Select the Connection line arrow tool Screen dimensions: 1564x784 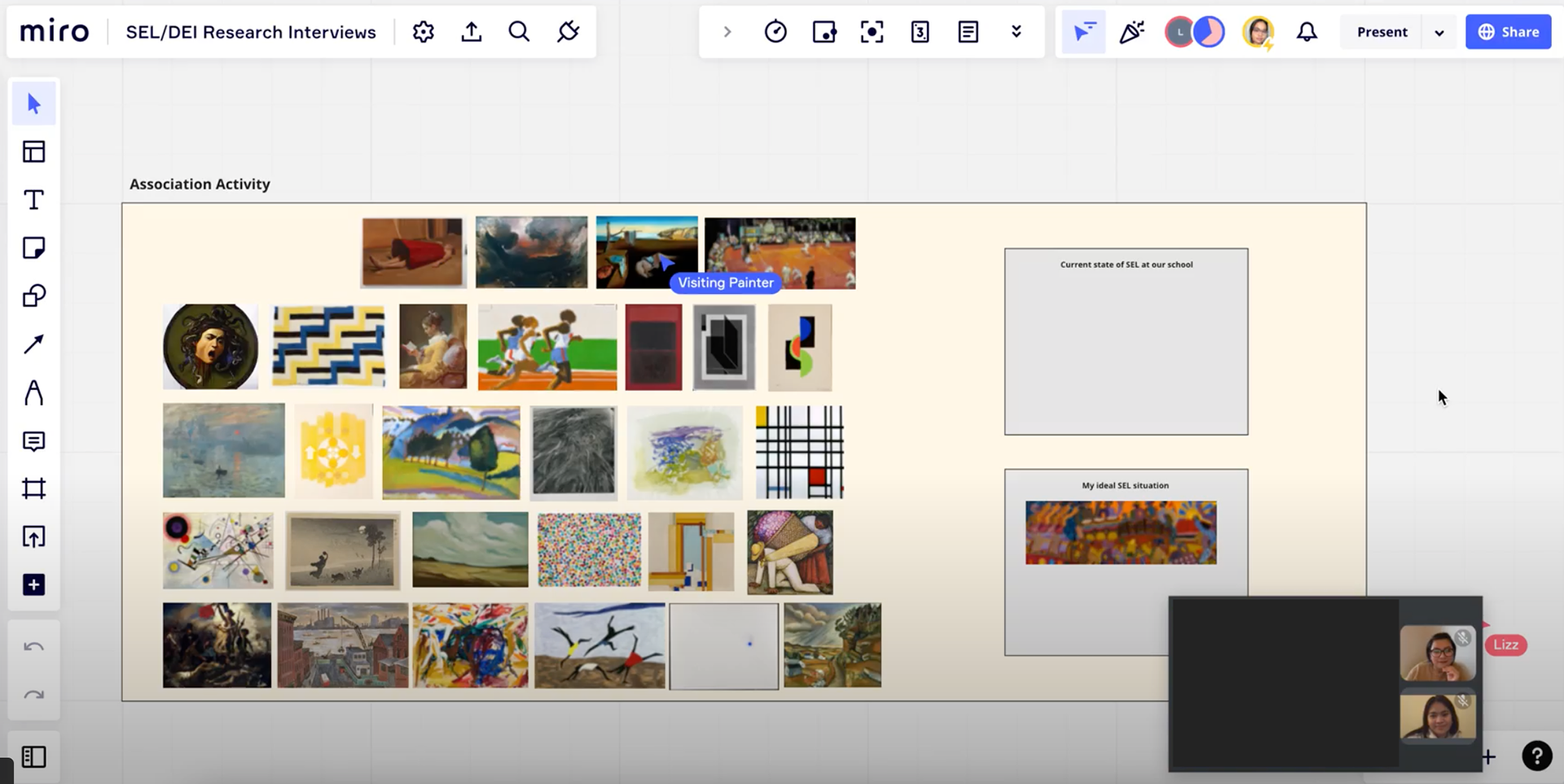33,344
